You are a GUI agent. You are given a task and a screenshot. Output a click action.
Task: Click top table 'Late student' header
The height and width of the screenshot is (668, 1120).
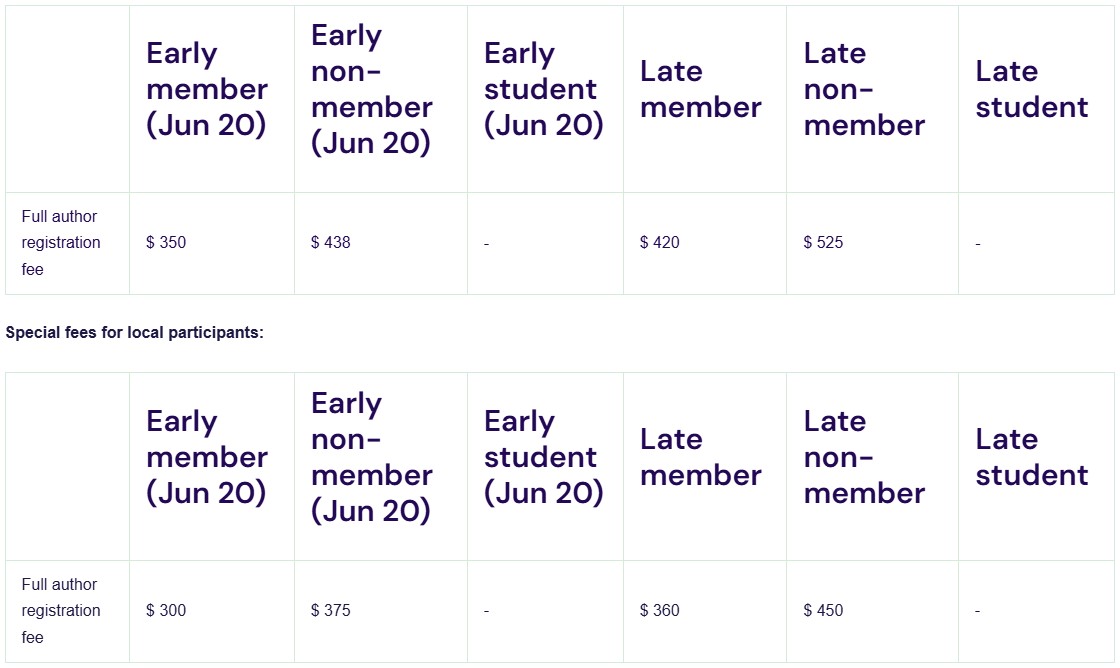tap(1032, 89)
